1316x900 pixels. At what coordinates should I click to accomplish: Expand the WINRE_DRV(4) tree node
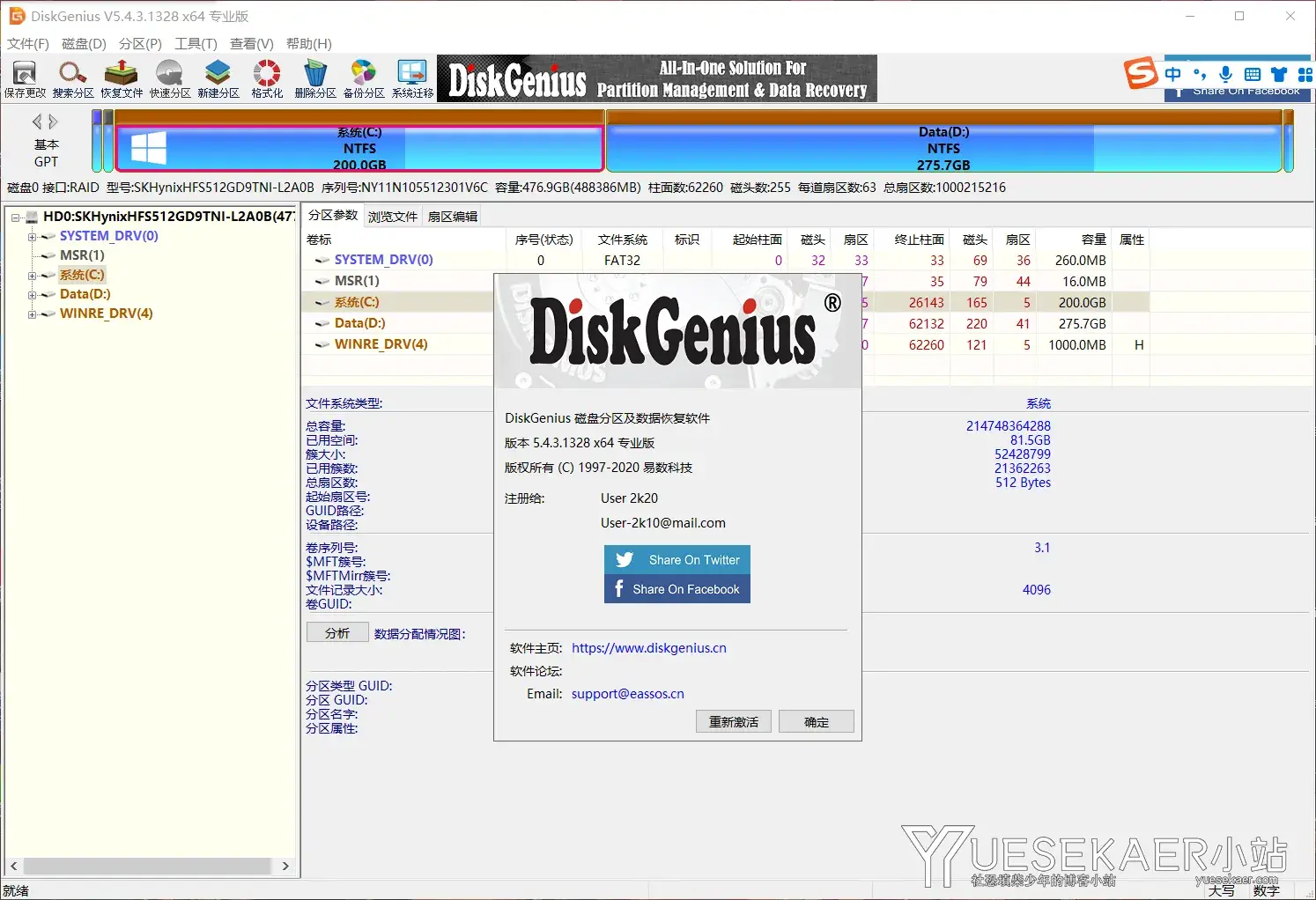coord(32,314)
